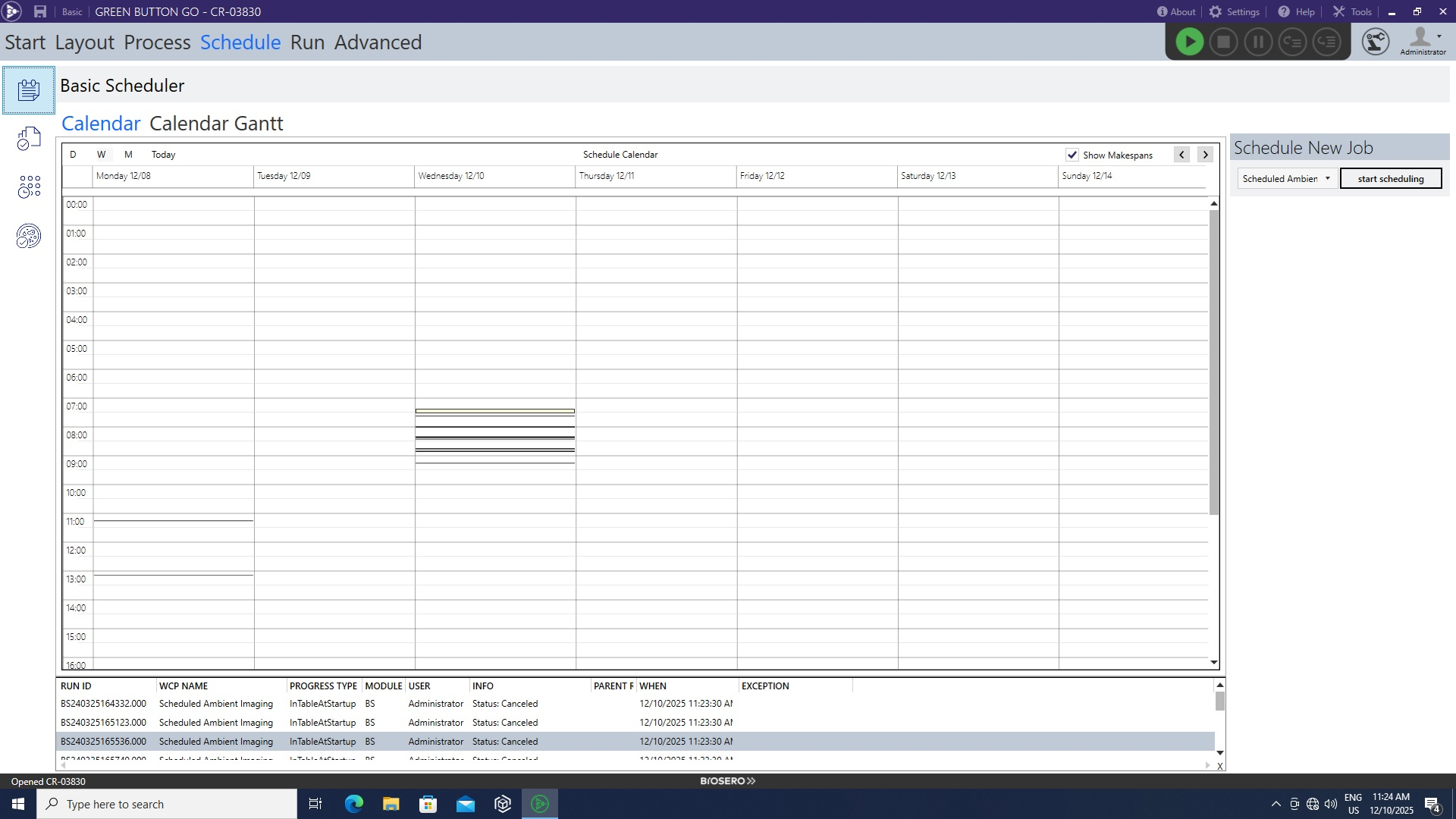Click the start scheduling button
The image size is (1456, 819).
click(x=1390, y=179)
